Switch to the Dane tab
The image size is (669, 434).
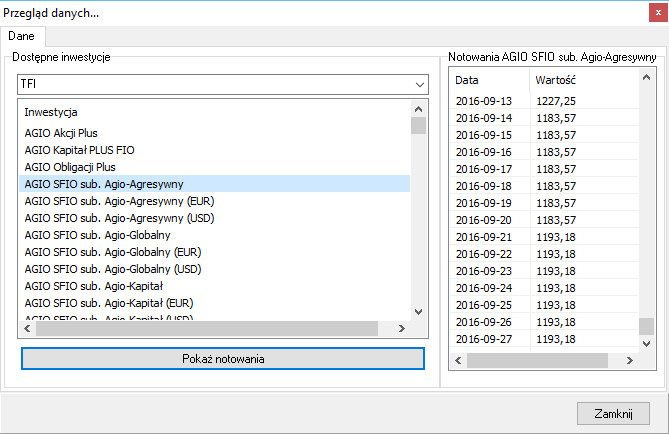click(22, 36)
